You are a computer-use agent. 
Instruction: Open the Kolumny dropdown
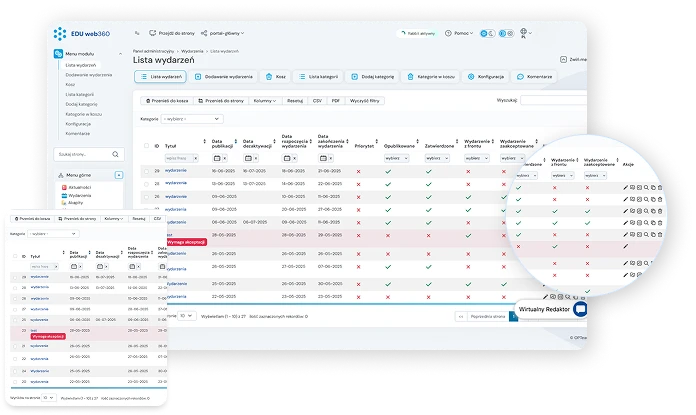(265, 101)
